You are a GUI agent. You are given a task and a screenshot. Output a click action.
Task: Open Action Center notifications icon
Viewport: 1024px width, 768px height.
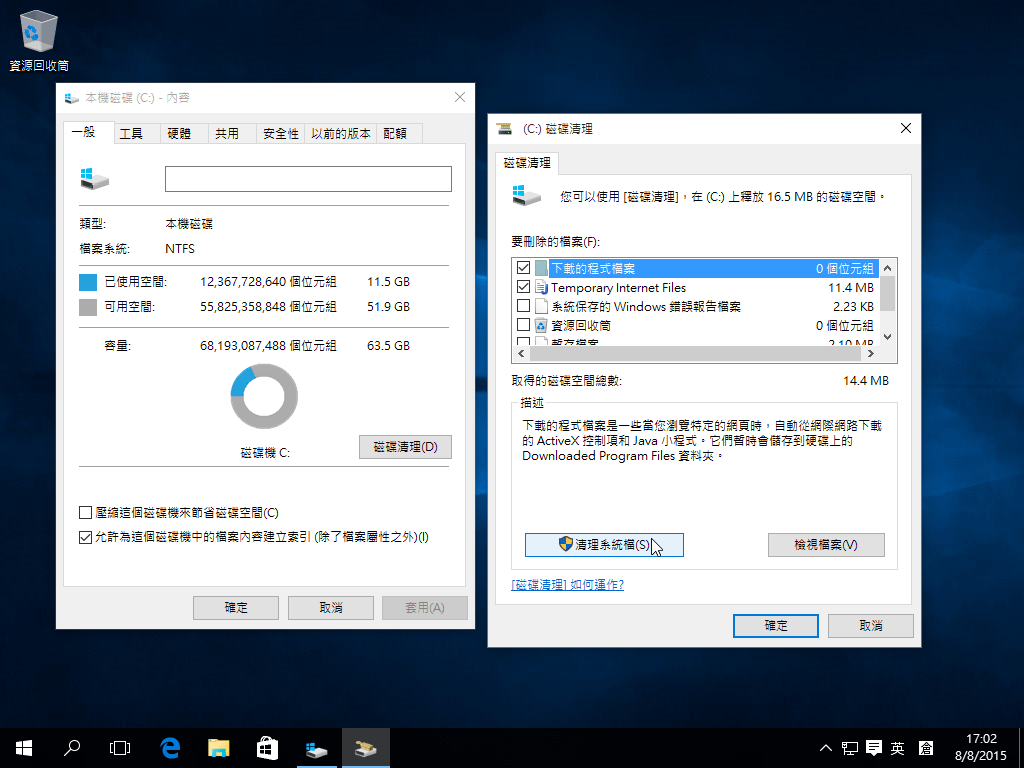pyautogui.click(x=873, y=748)
